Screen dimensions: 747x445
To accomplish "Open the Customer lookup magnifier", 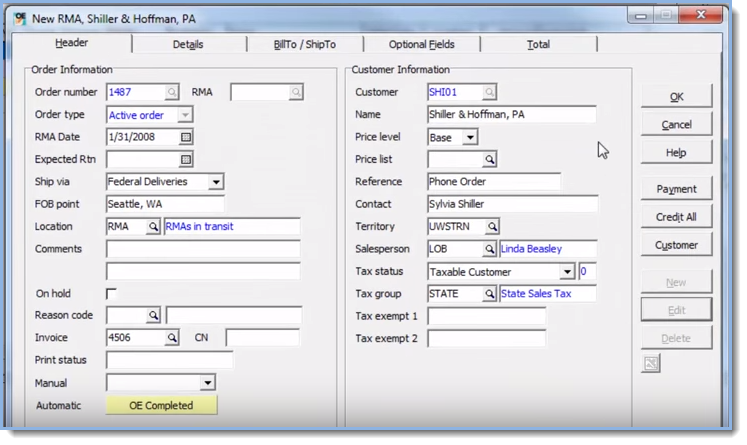I will pos(489,92).
